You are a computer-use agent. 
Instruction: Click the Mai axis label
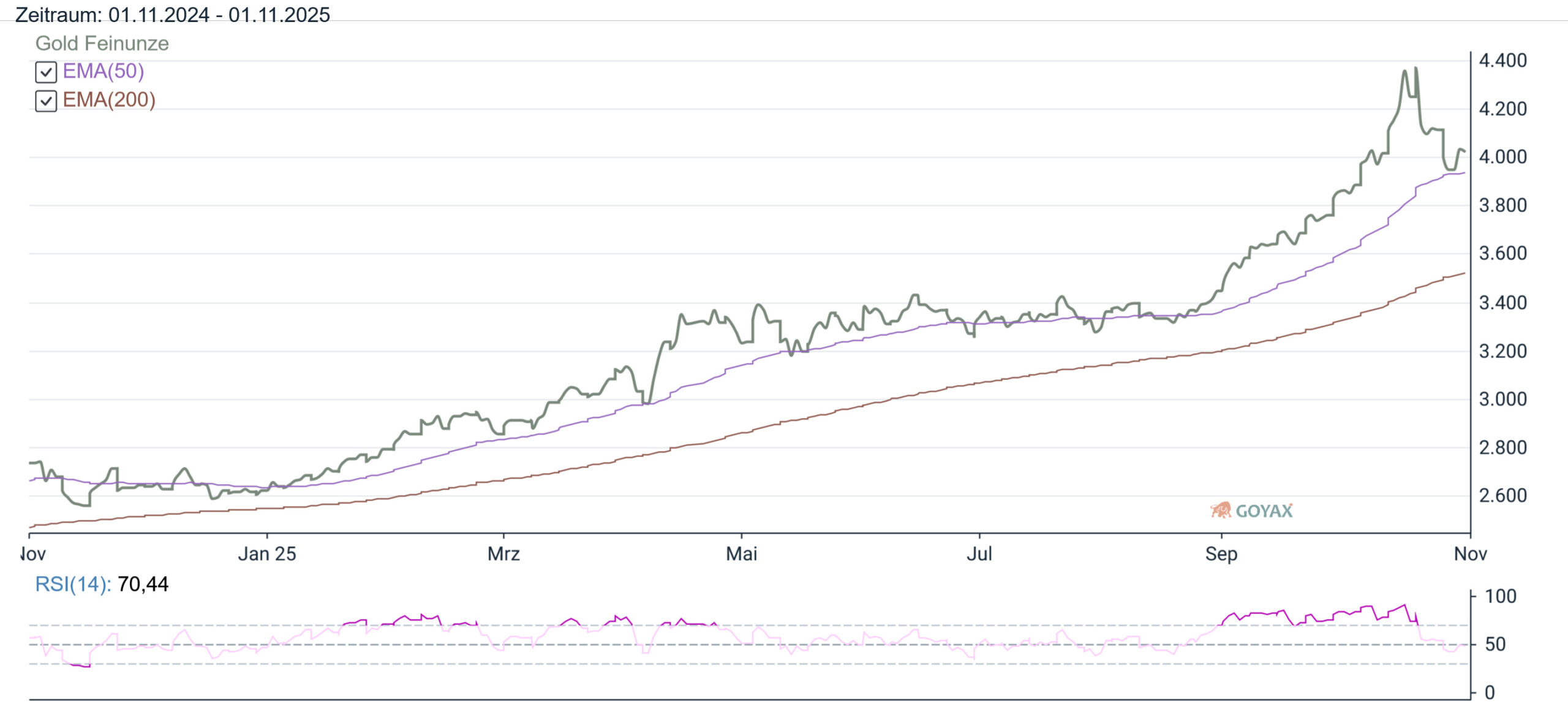(x=741, y=554)
